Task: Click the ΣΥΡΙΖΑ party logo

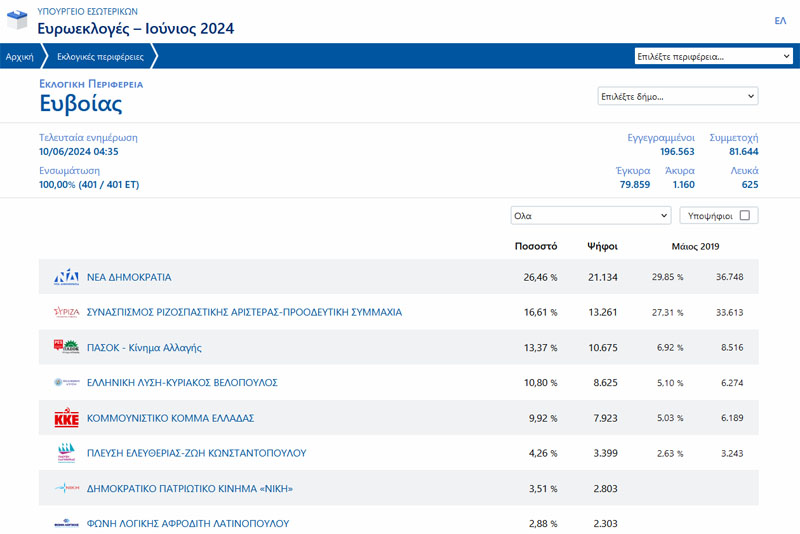Action: click(66, 312)
